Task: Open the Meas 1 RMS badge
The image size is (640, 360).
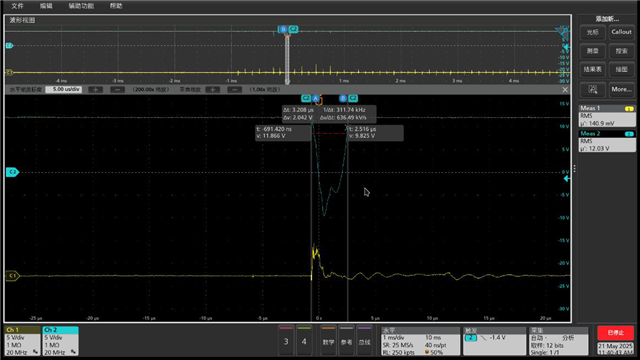Action: [x=607, y=116]
